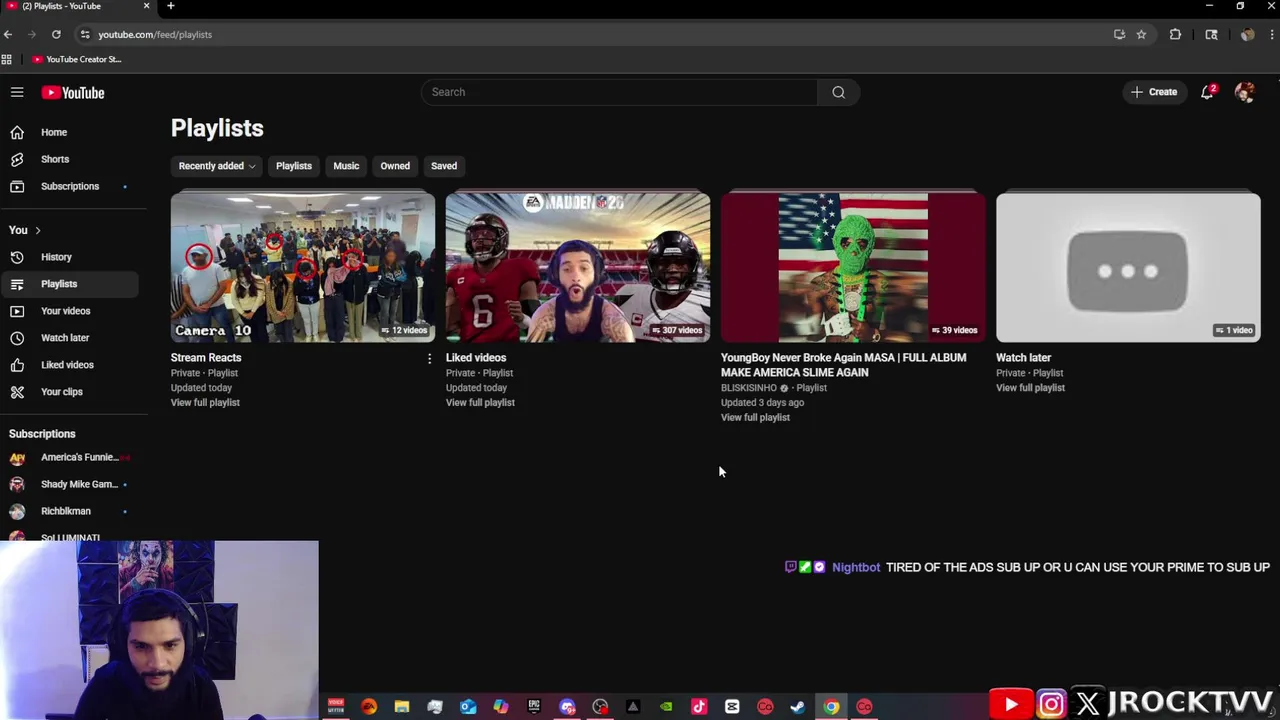The width and height of the screenshot is (1280, 720).
Task: Open Epic Games Launcher from taskbar
Action: tap(534, 707)
